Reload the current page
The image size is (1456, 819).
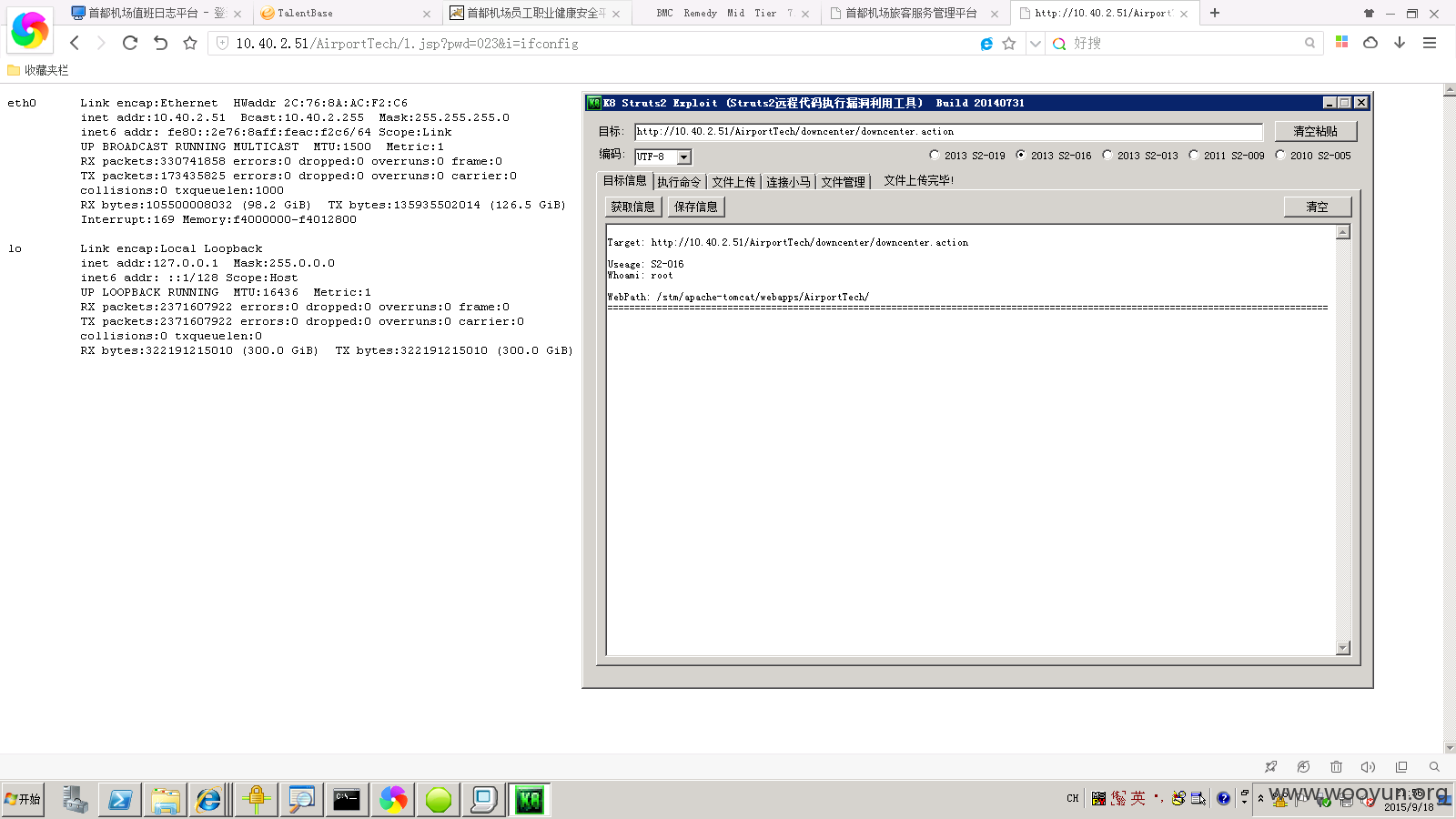pyautogui.click(x=130, y=43)
